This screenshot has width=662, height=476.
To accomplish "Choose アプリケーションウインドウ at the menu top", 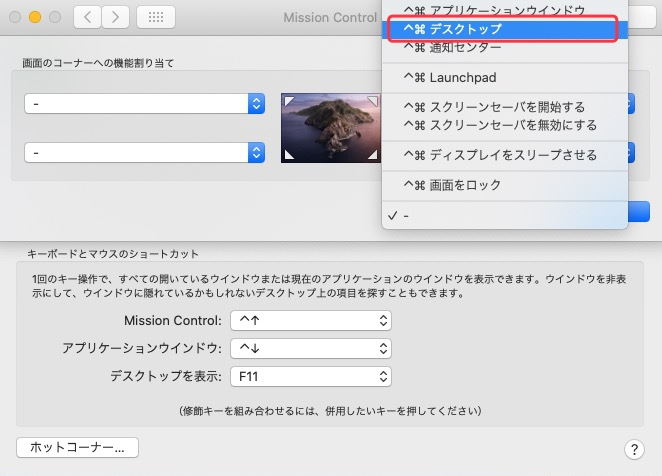I will 505,10.
